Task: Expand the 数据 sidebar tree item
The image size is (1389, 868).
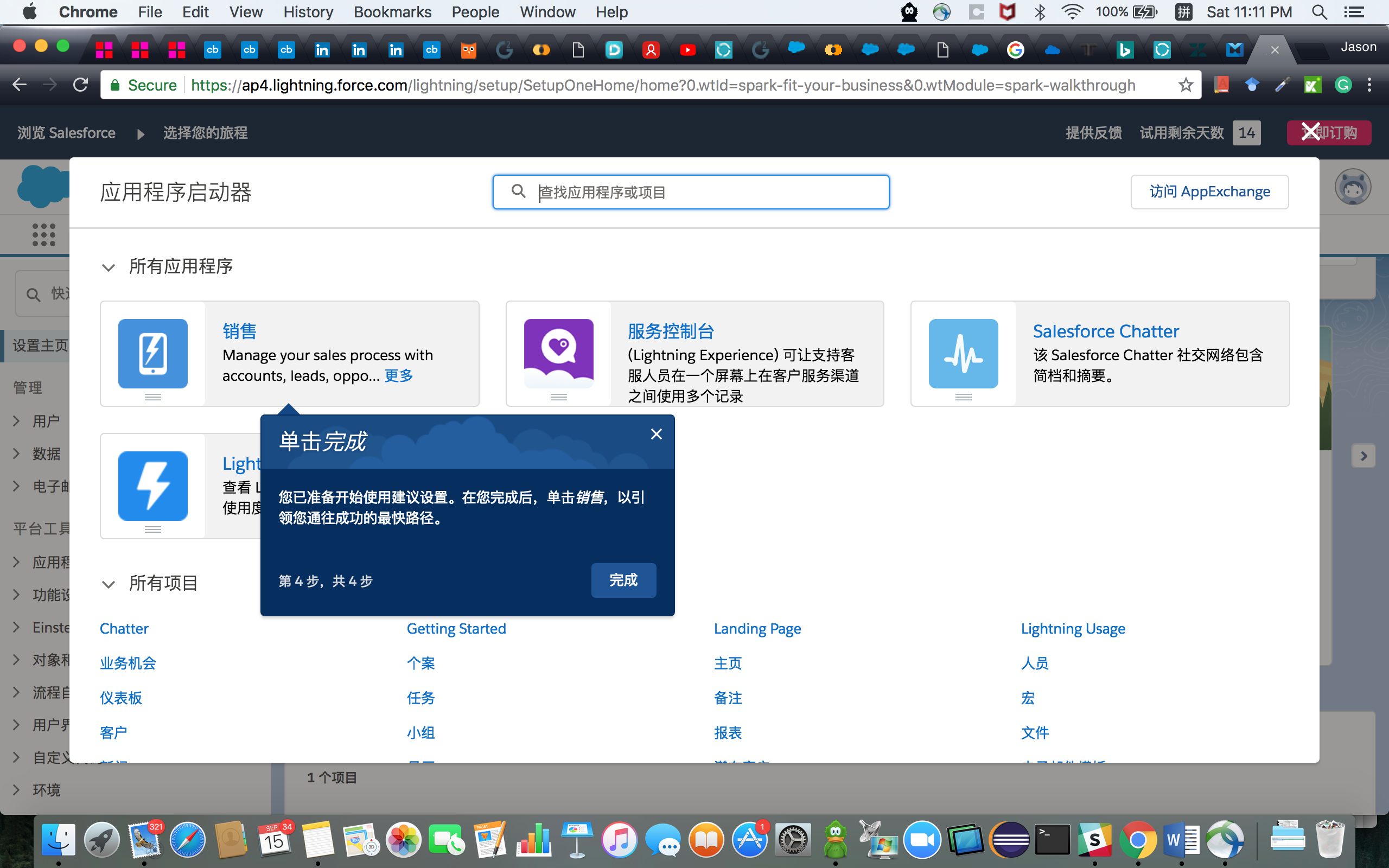Action: [x=16, y=454]
